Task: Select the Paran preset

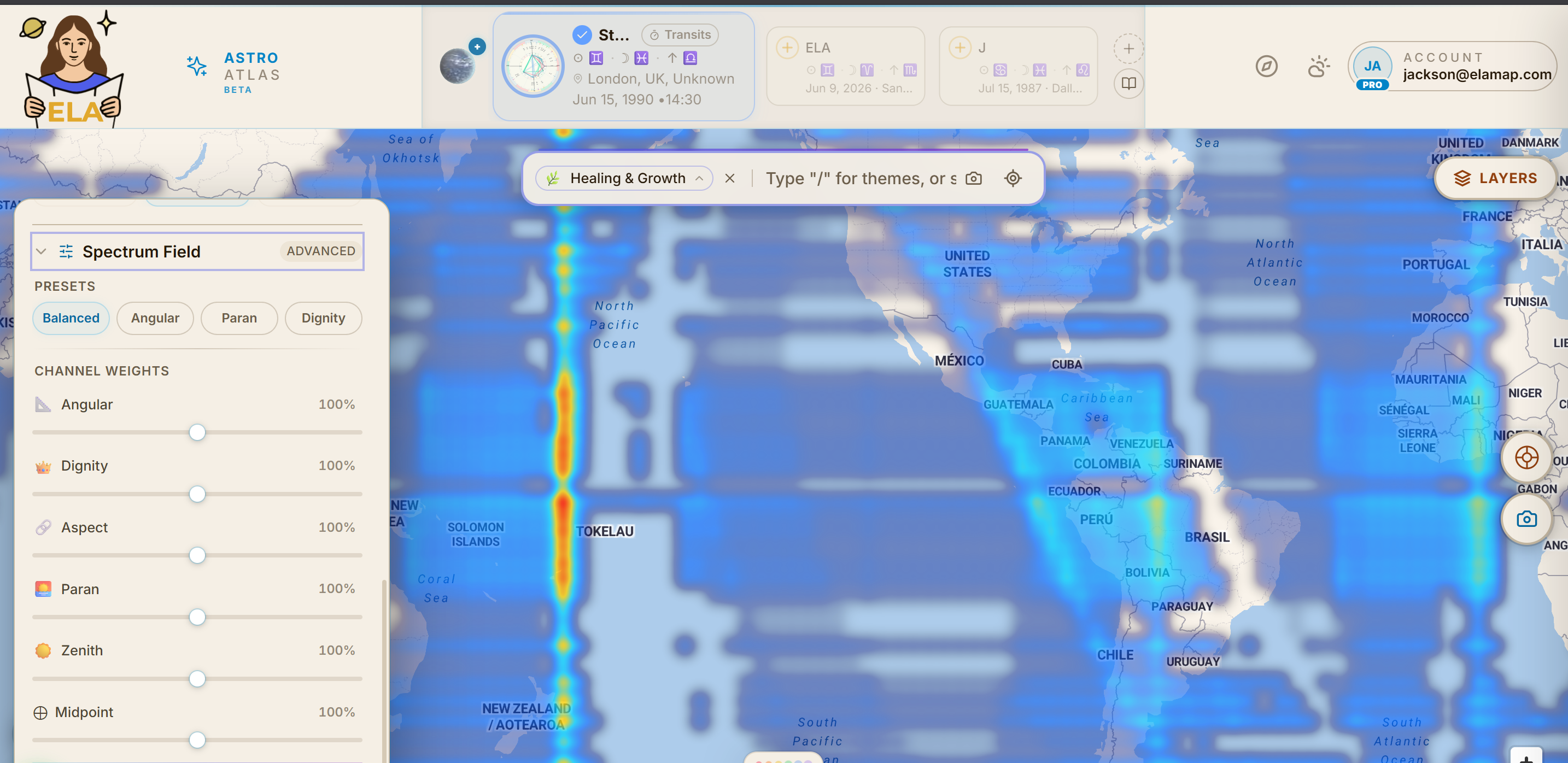Action: click(239, 318)
